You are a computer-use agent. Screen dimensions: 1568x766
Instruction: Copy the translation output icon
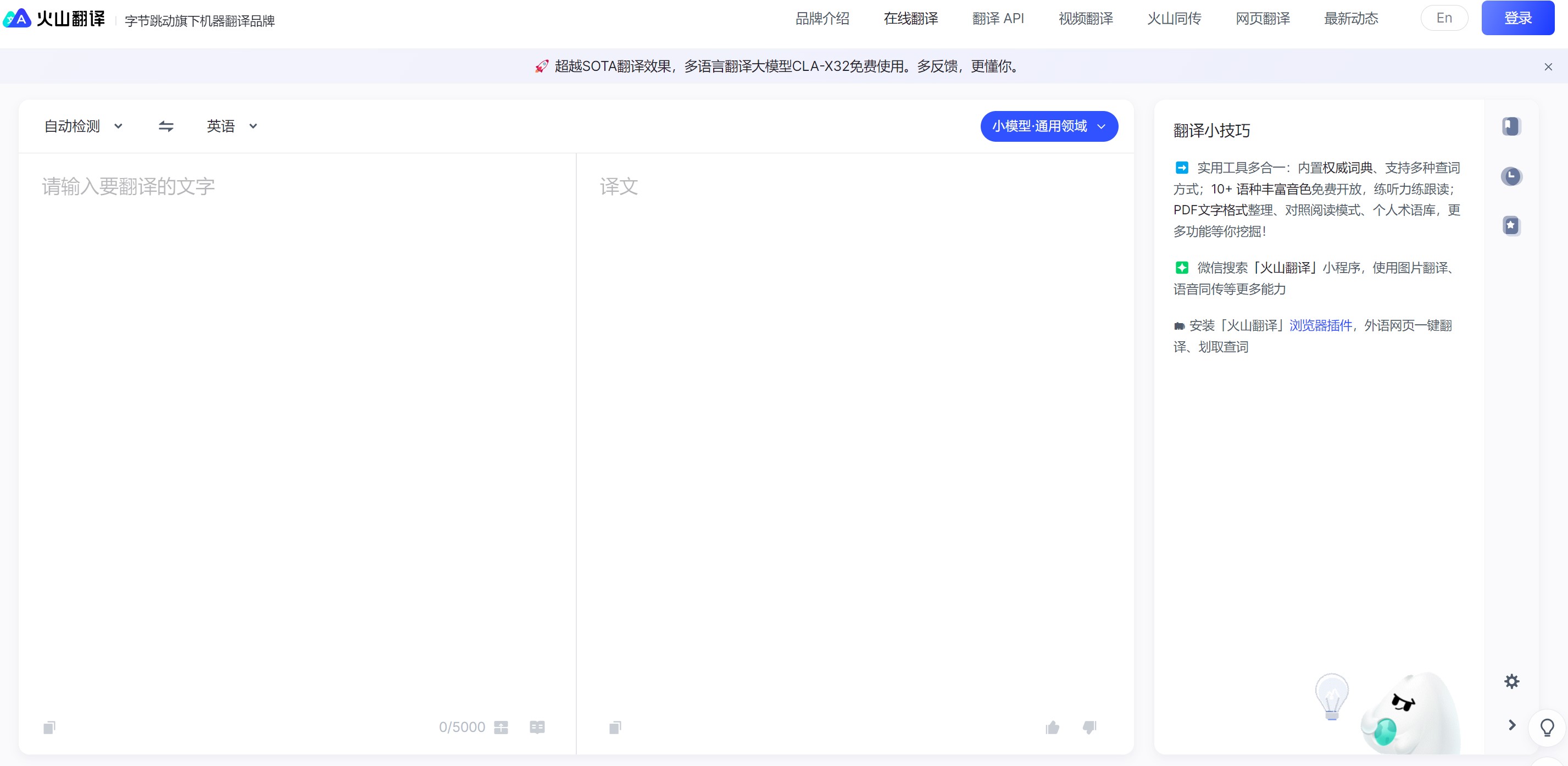click(x=615, y=727)
